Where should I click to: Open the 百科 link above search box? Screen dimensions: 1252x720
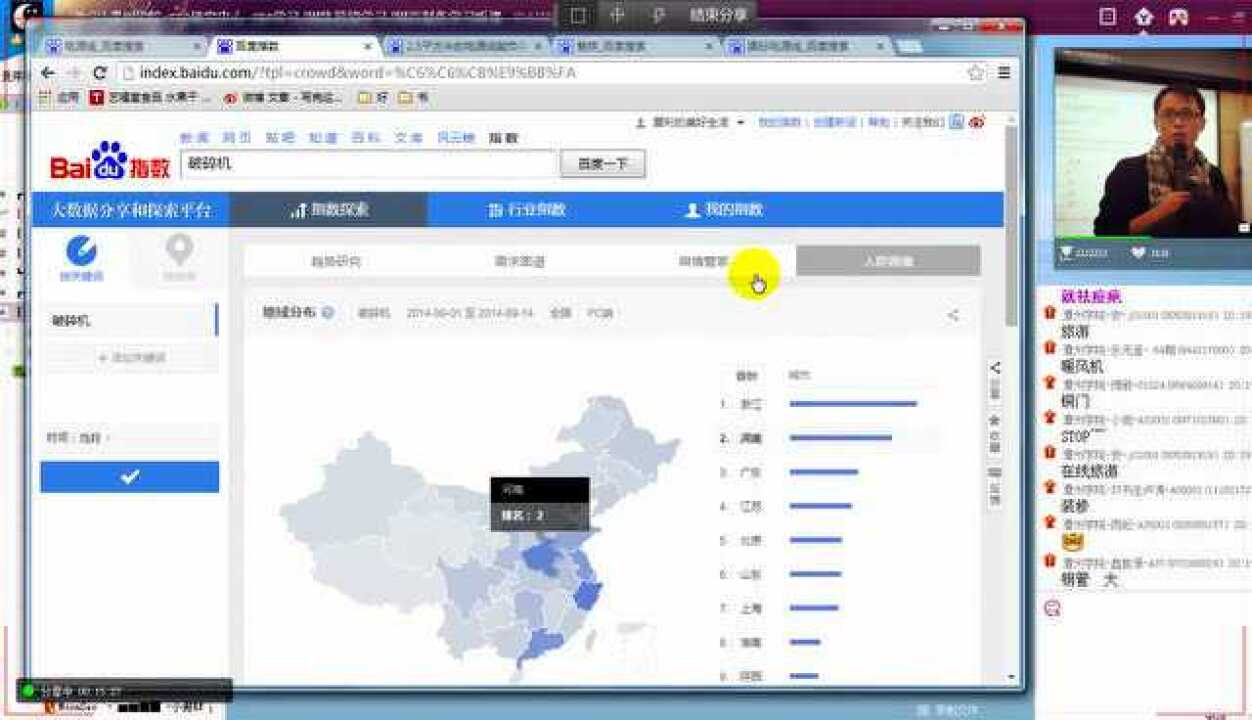[366, 138]
